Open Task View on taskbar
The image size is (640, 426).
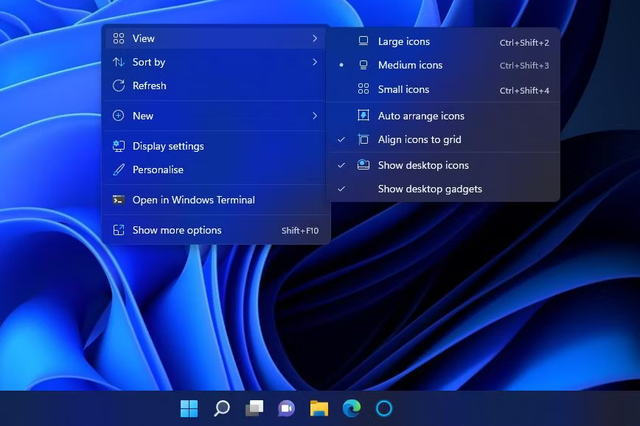(254, 408)
